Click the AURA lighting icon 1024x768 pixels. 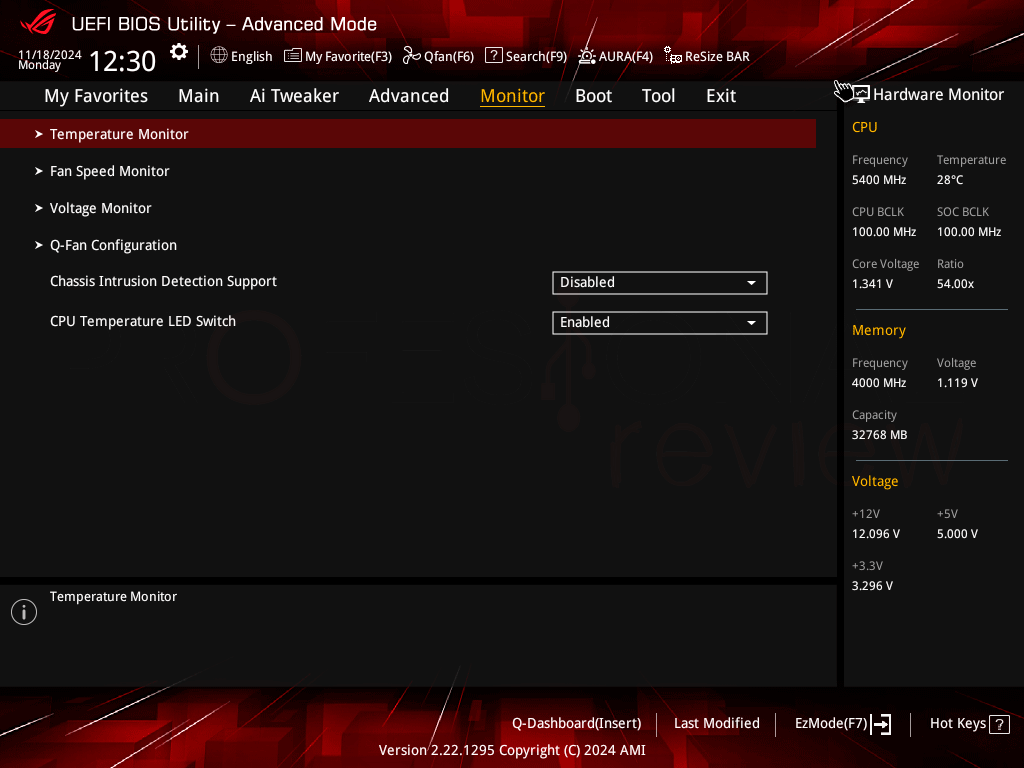(586, 56)
